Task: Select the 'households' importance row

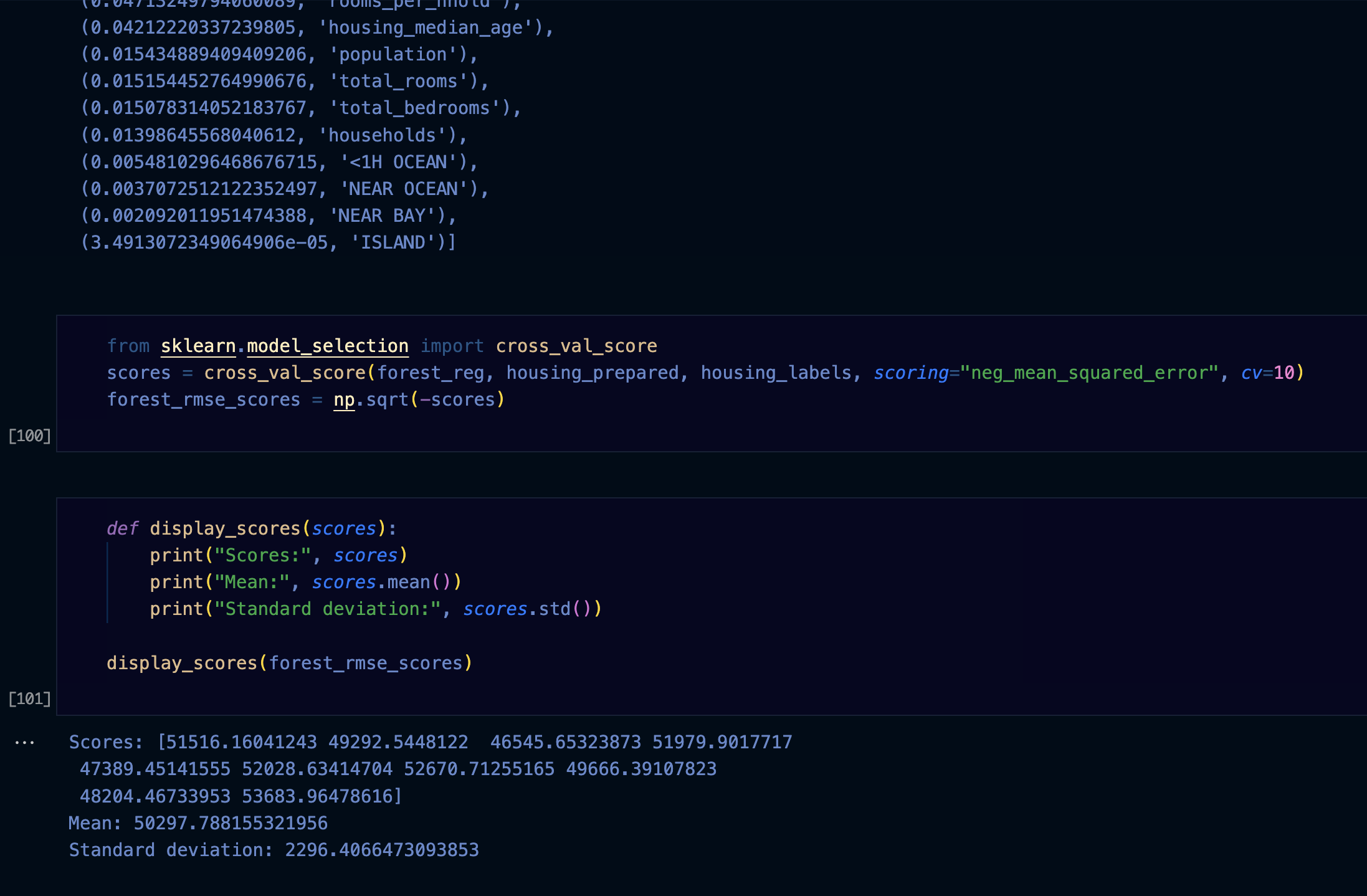Action: tap(274, 135)
